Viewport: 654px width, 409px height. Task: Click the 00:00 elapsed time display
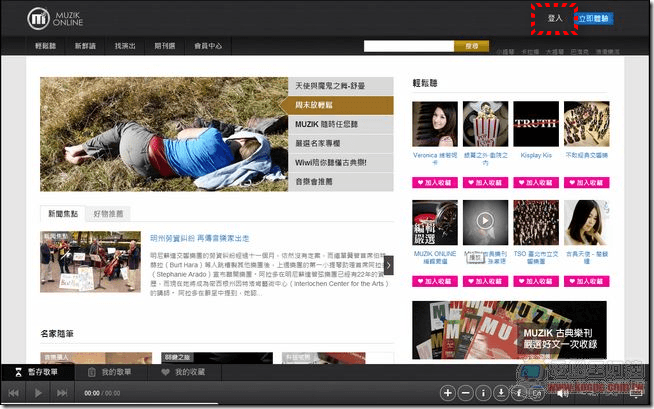point(92,393)
